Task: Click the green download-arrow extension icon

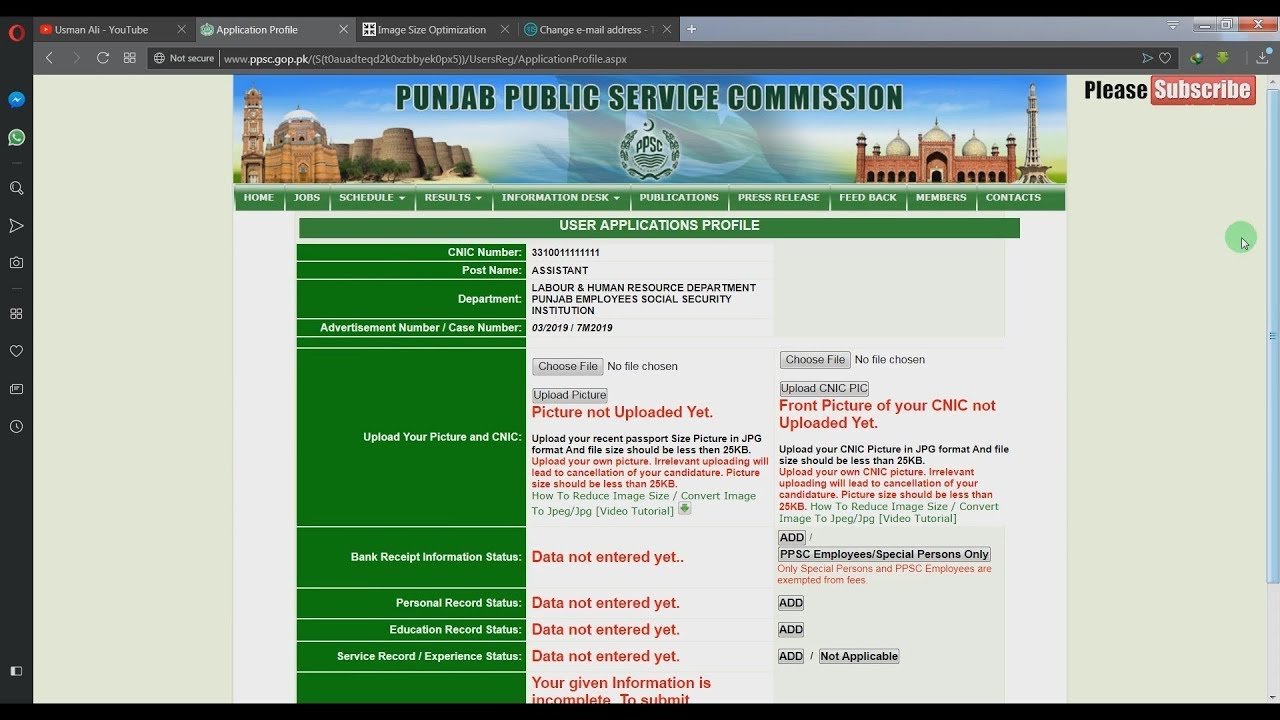Action: (x=1223, y=58)
